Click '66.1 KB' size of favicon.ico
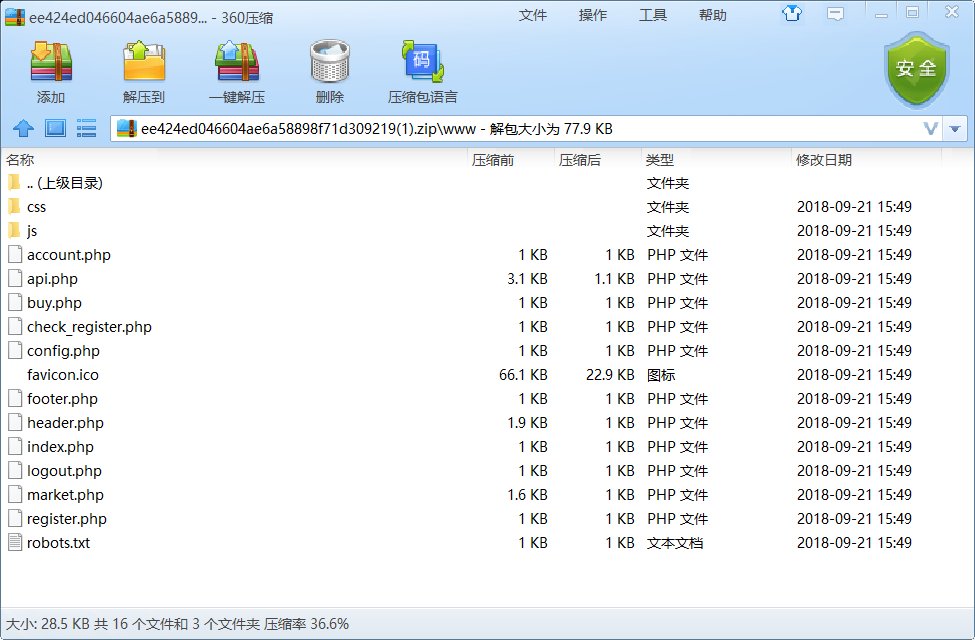This screenshot has width=975, height=640. tap(523, 374)
